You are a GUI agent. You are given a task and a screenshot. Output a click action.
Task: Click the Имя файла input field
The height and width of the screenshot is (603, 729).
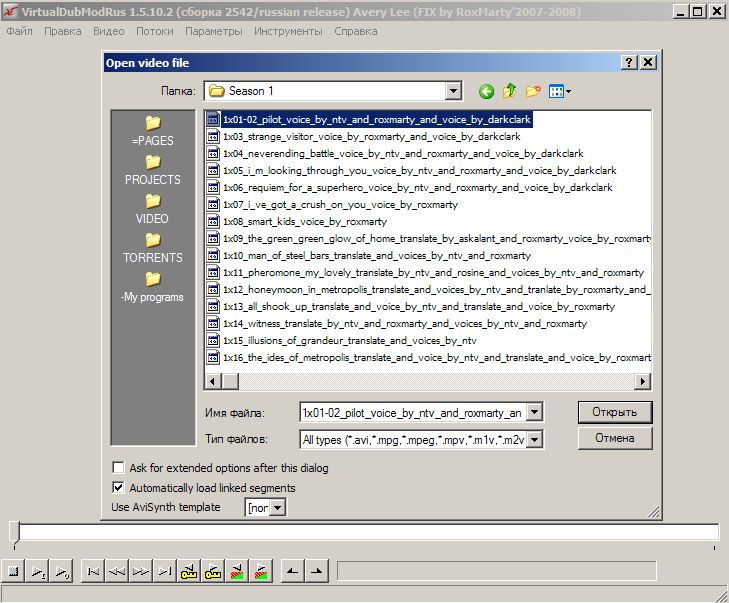point(413,412)
